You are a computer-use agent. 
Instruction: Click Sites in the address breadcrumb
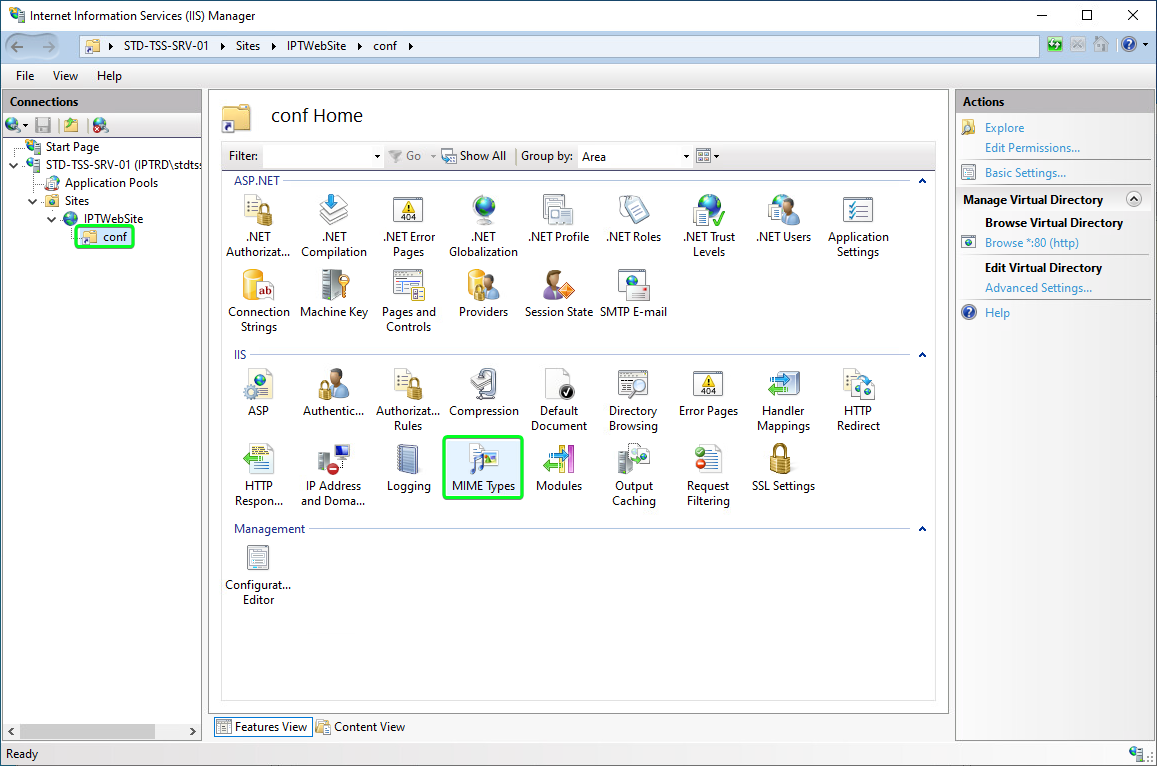[248, 46]
